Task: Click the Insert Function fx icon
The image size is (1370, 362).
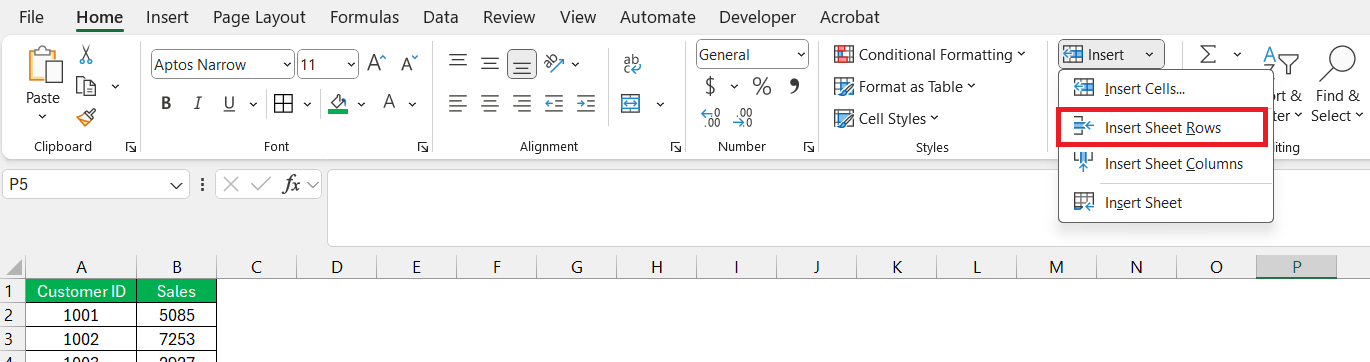Action: point(292,184)
